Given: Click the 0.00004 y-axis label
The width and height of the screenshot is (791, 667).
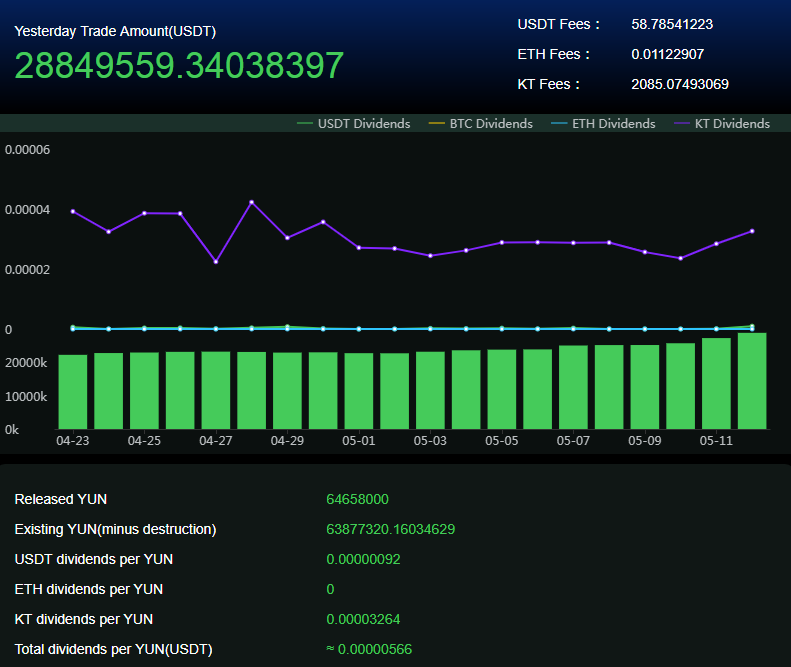Looking at the screenshot, I should click(x=27, y=210).
